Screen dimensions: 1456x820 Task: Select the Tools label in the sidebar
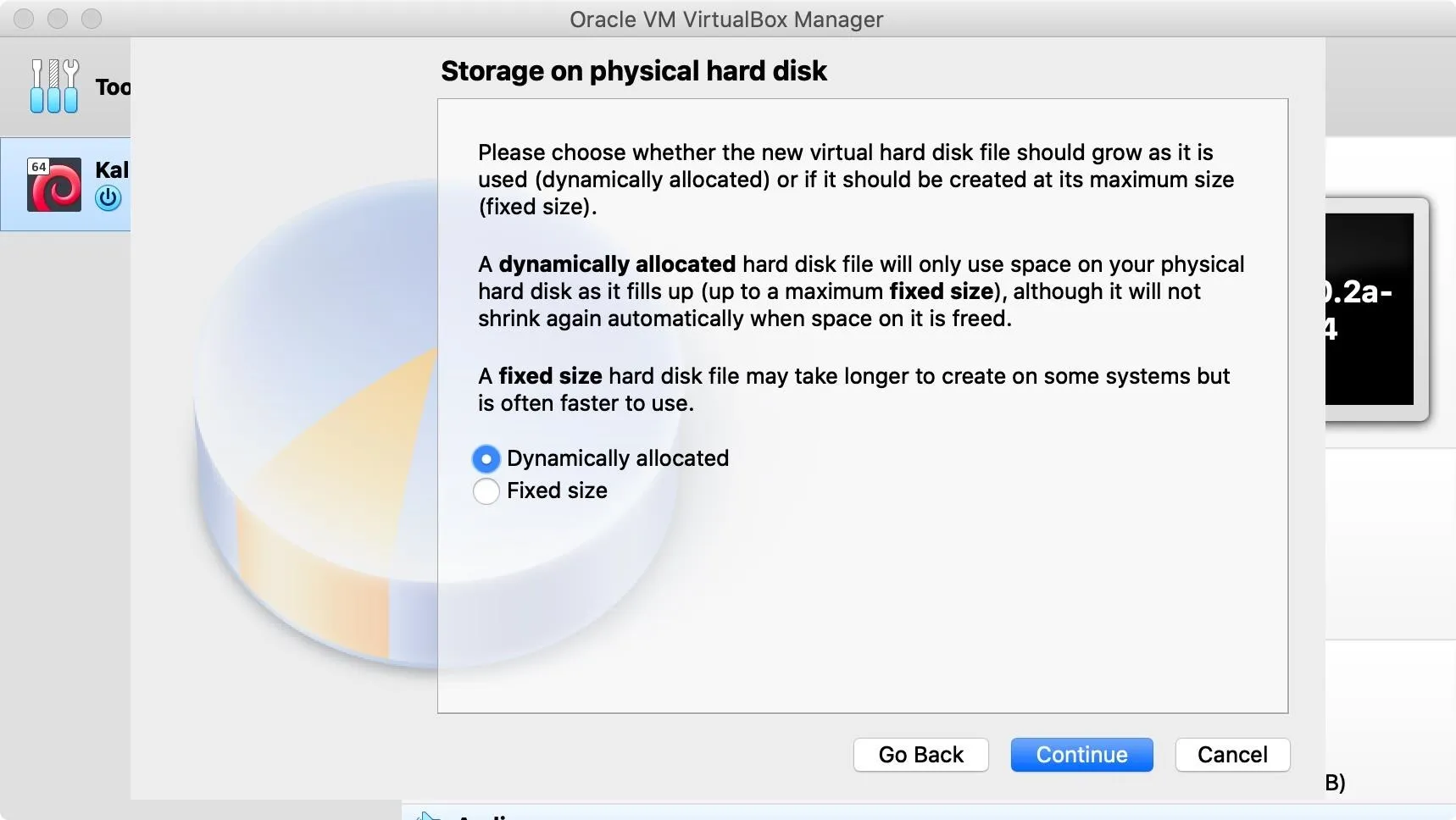tap(113, 87)
